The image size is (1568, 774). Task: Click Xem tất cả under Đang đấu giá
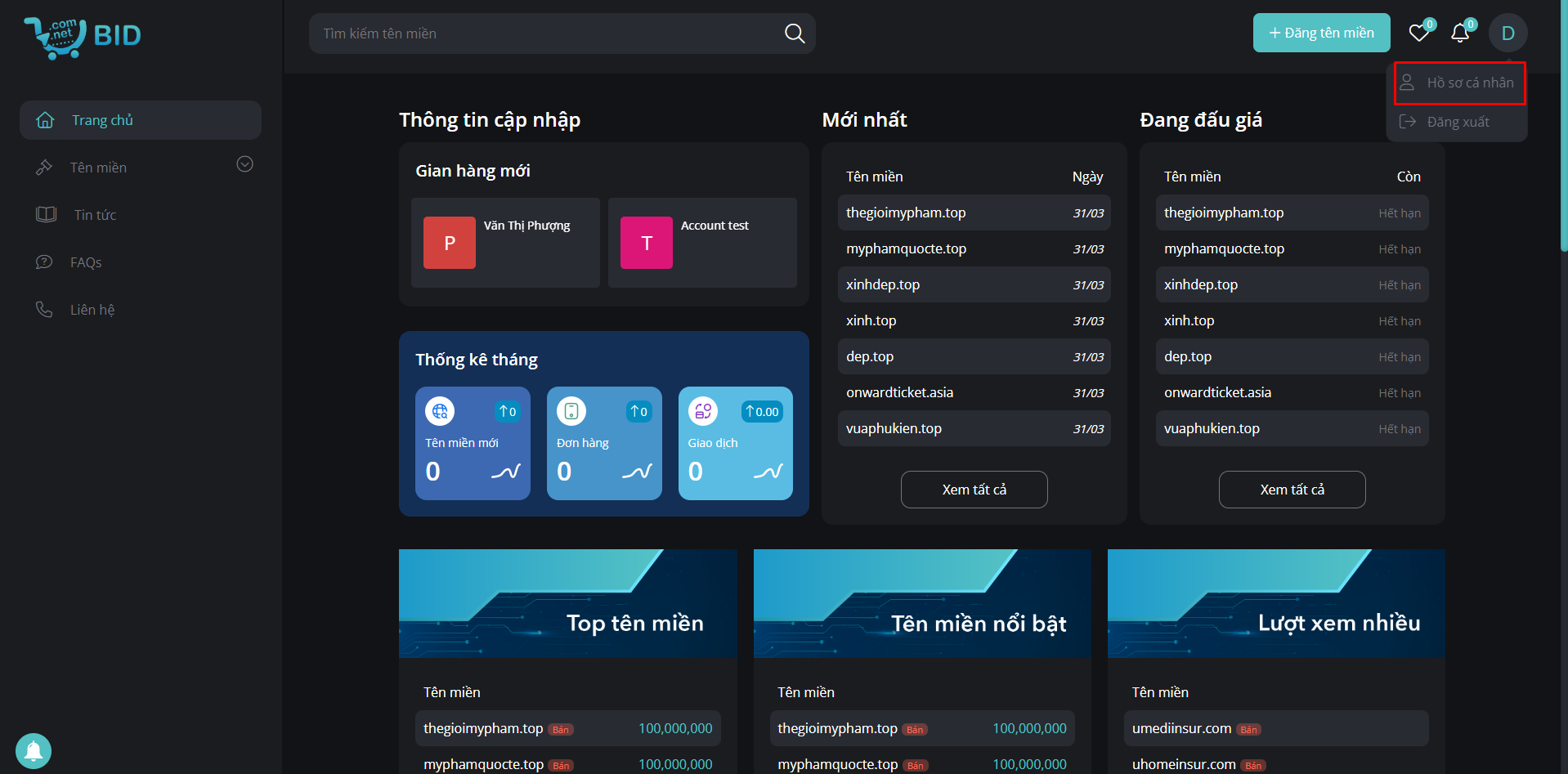[x=1292, y=490]
